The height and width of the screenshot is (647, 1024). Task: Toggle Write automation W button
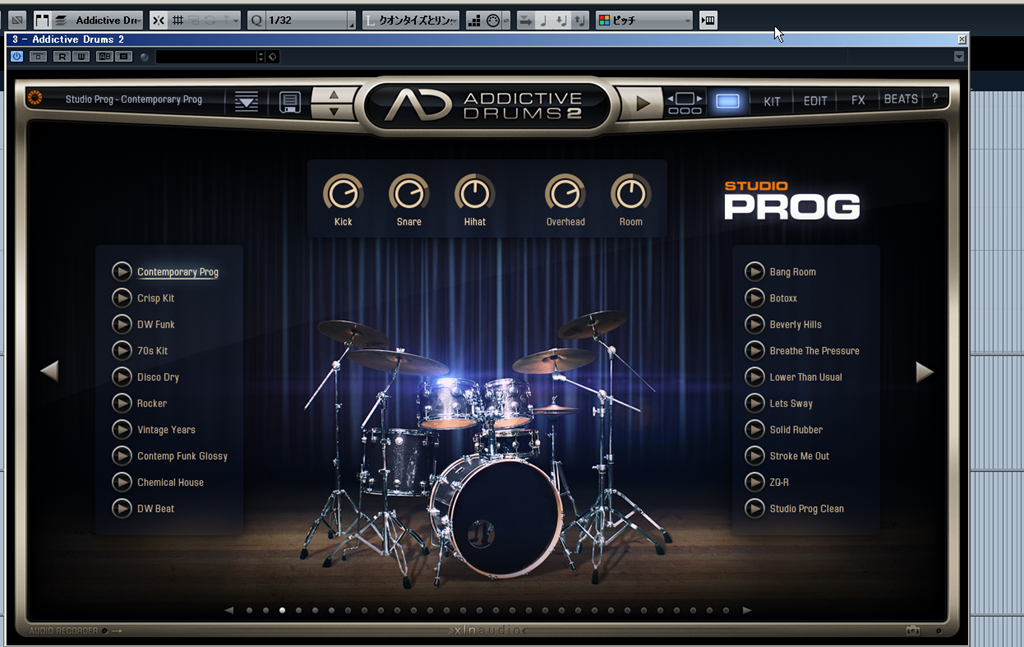[80, 57]
